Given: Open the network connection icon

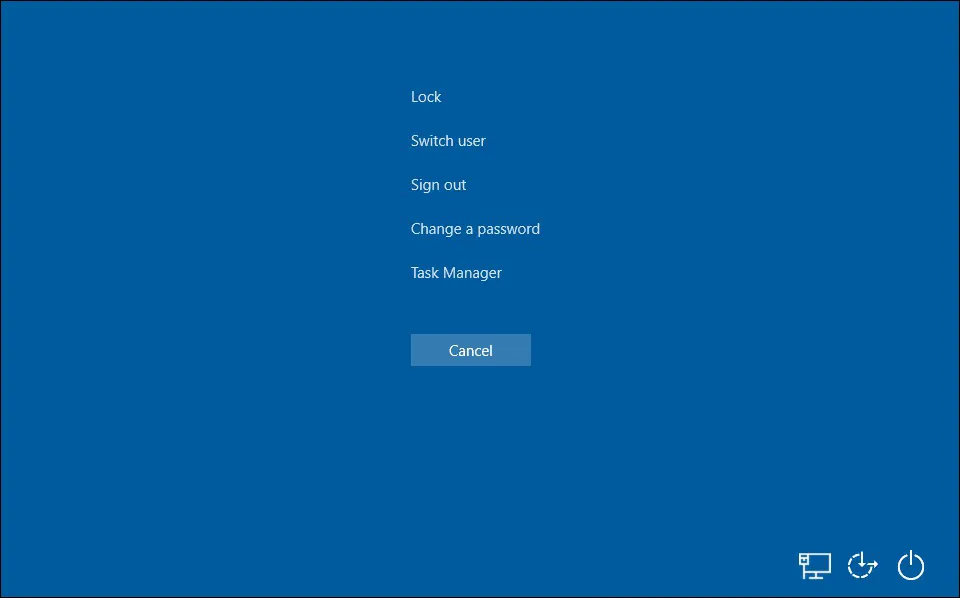Looking at the screenshot, I should click(814, 566).
